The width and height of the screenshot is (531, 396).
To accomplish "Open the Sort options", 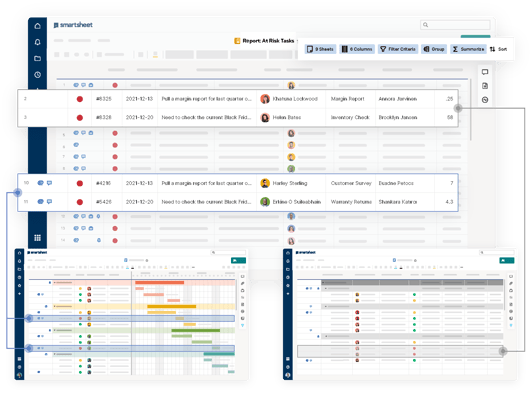I will click(498, 49).
